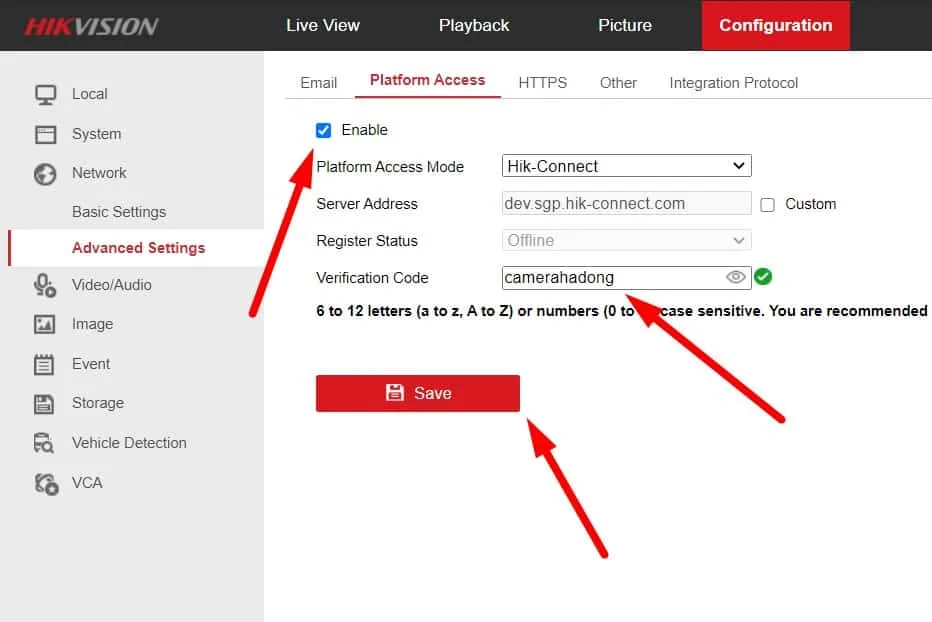This screenshot has height=622, width=932.
Task: Open the Video/Audio settings label
Action: coord(112,285)
